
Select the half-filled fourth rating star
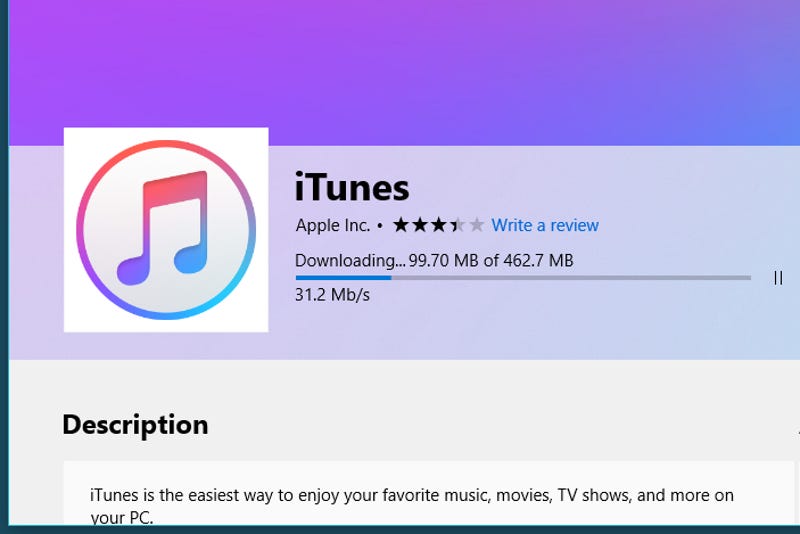(458, 224)
